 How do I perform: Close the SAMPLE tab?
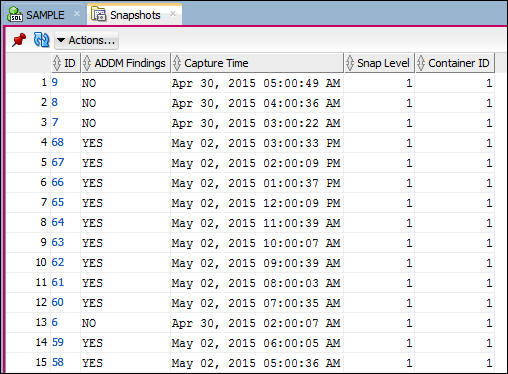point(77,14)
